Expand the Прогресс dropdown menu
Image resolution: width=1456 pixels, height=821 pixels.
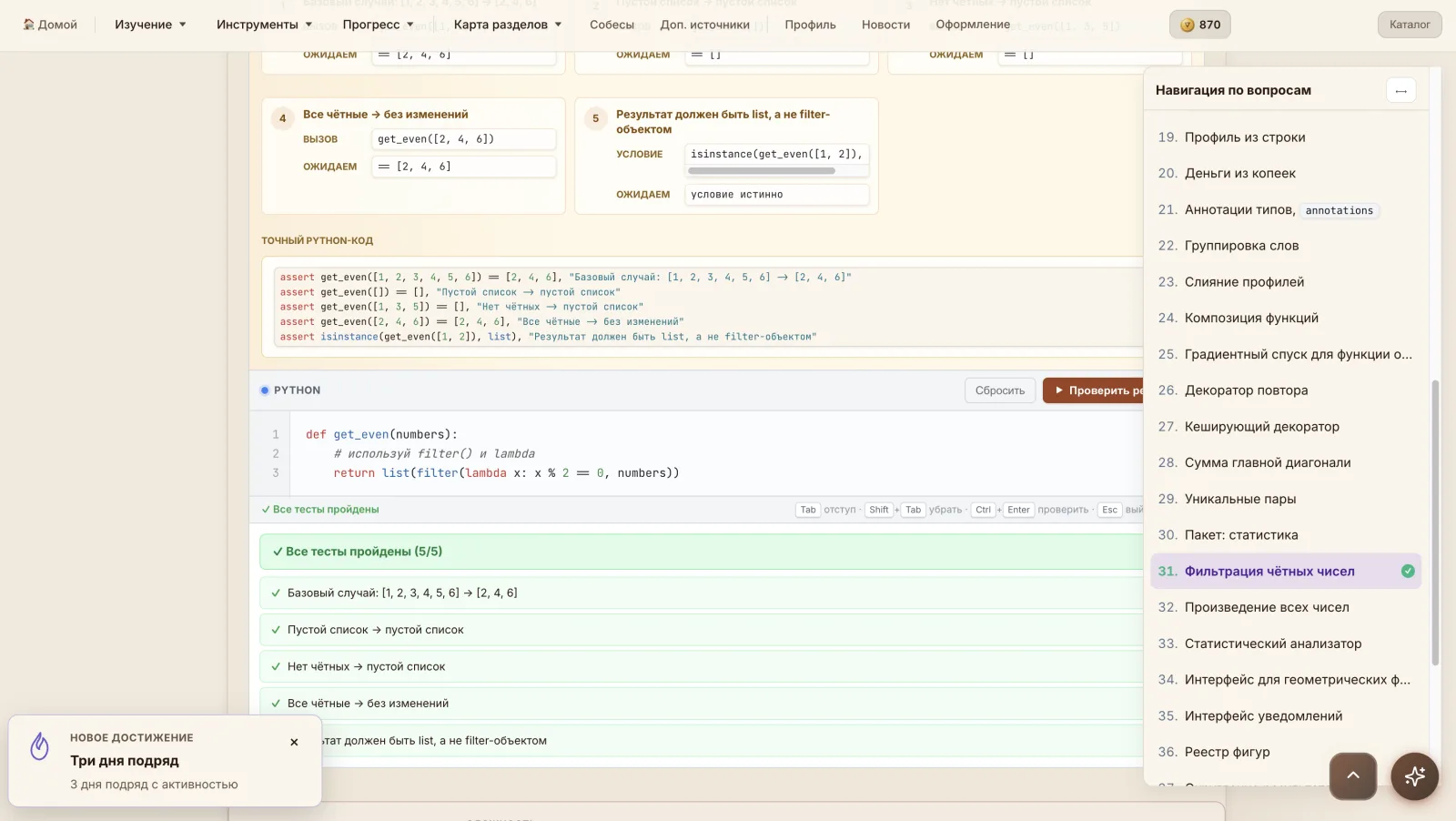[x=378, y=25]
